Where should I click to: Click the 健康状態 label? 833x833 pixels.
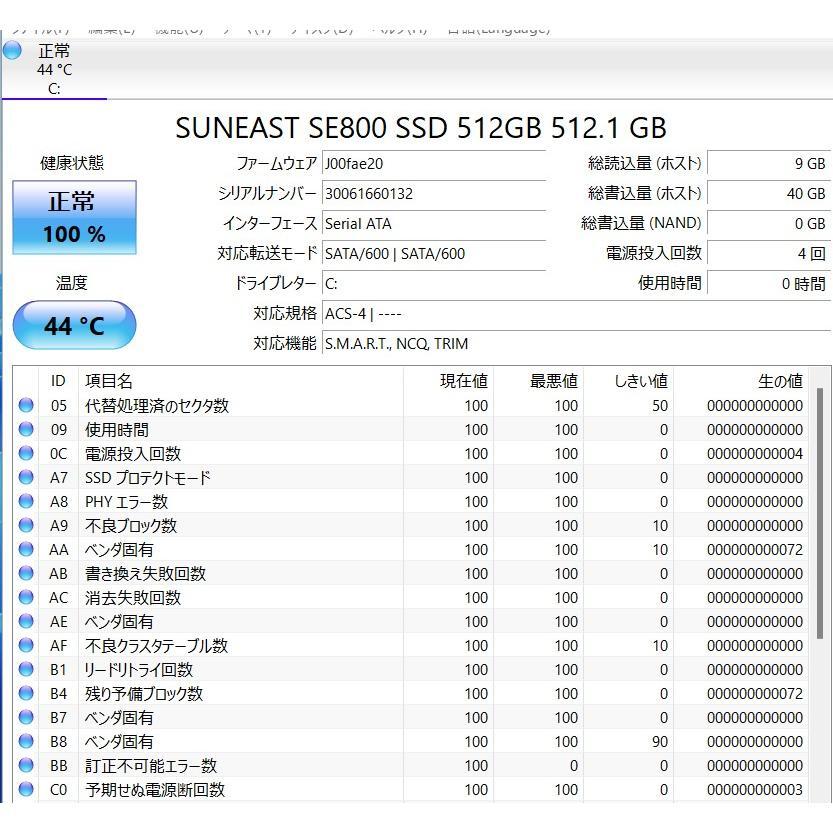[72, 163]
